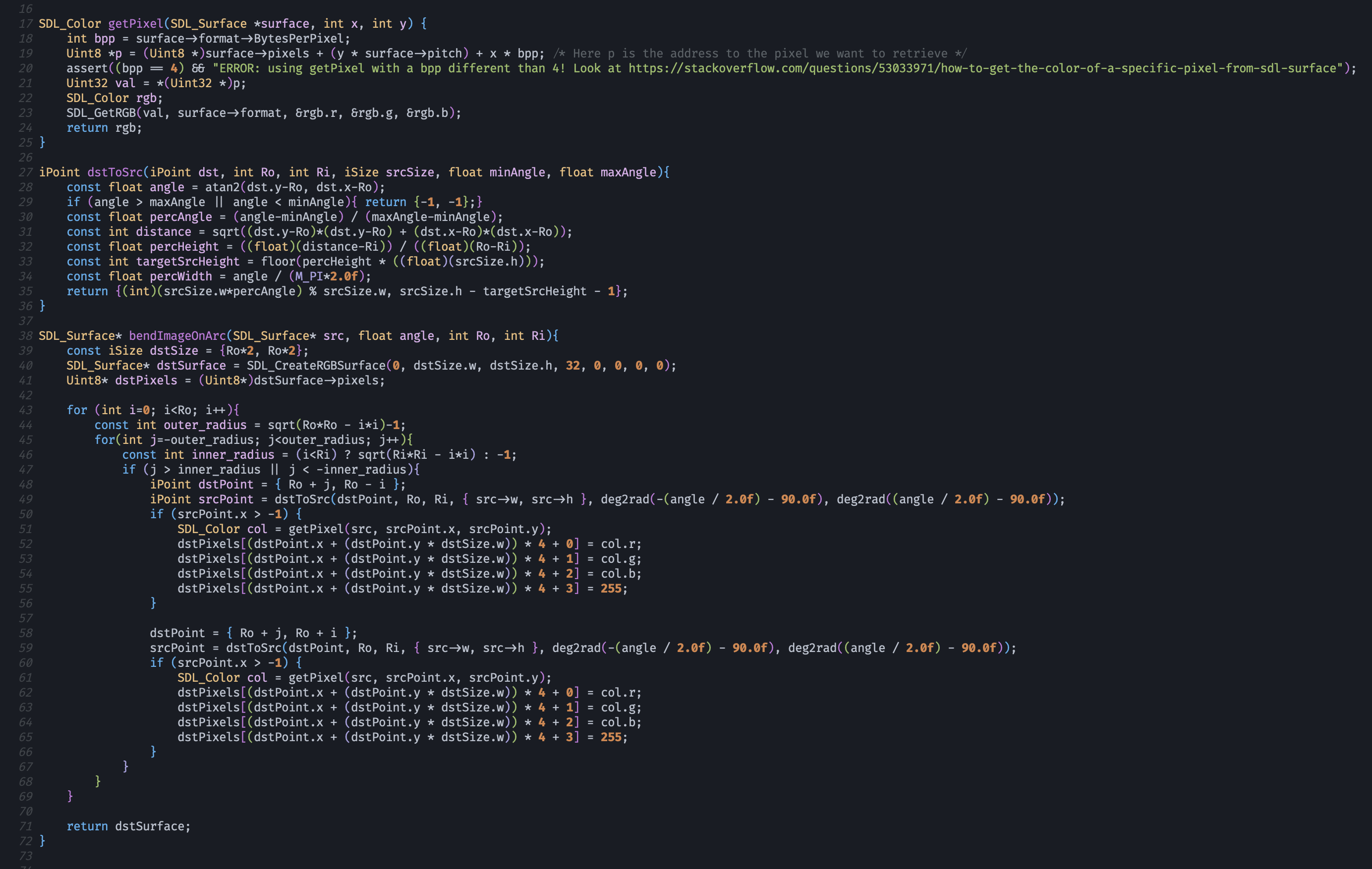The height and width of the screenshot is (869, 1372).
Task: Click M_PI on line 34
Action: pos(309,276)
